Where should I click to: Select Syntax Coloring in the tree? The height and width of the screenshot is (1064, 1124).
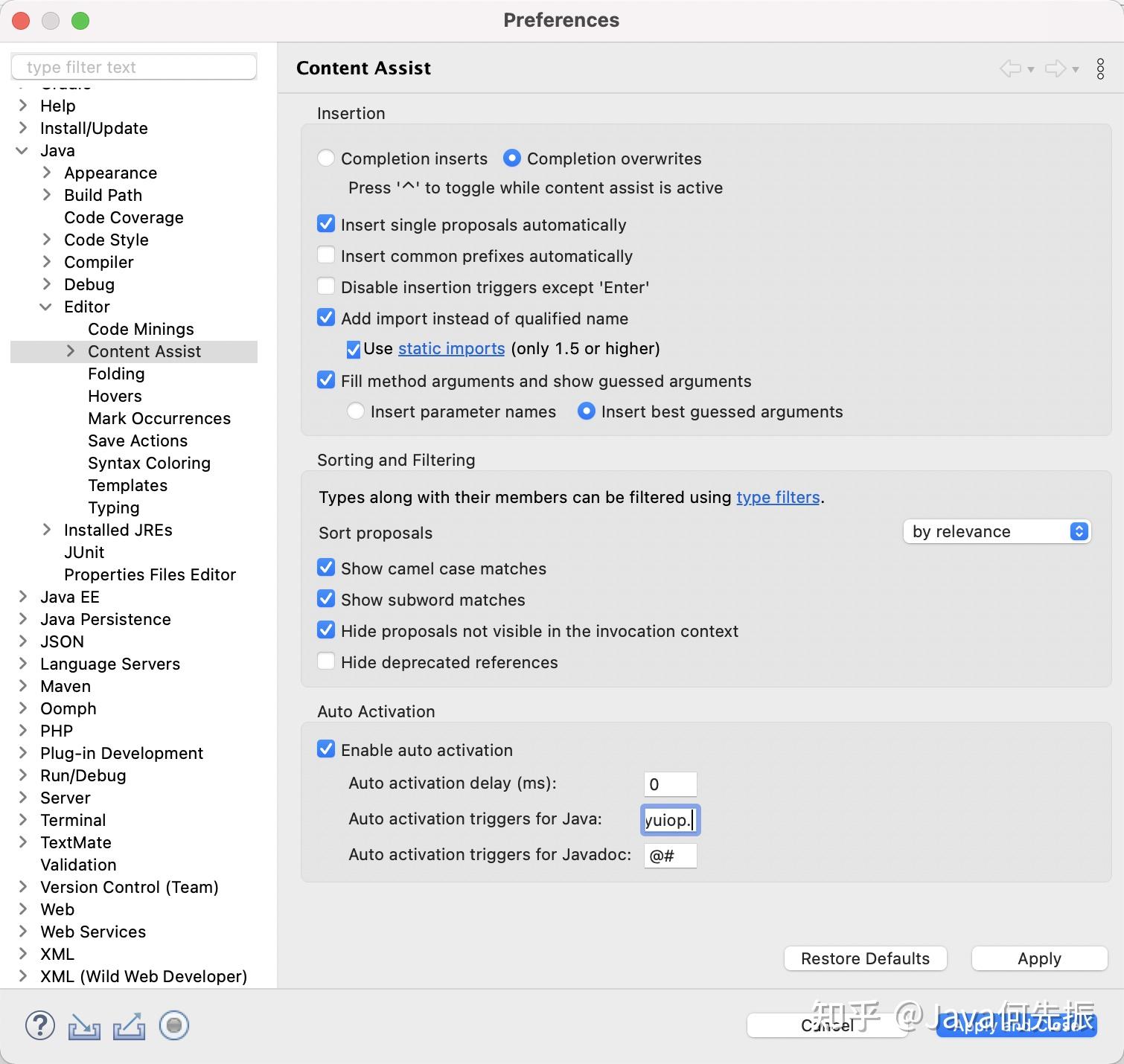149,463
